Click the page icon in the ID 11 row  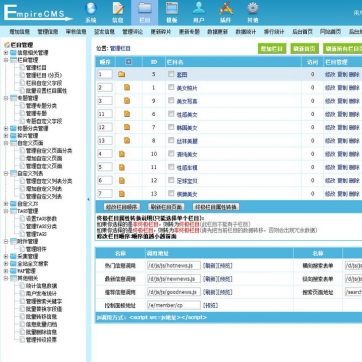pyautogui.click(x=122, y=167)
